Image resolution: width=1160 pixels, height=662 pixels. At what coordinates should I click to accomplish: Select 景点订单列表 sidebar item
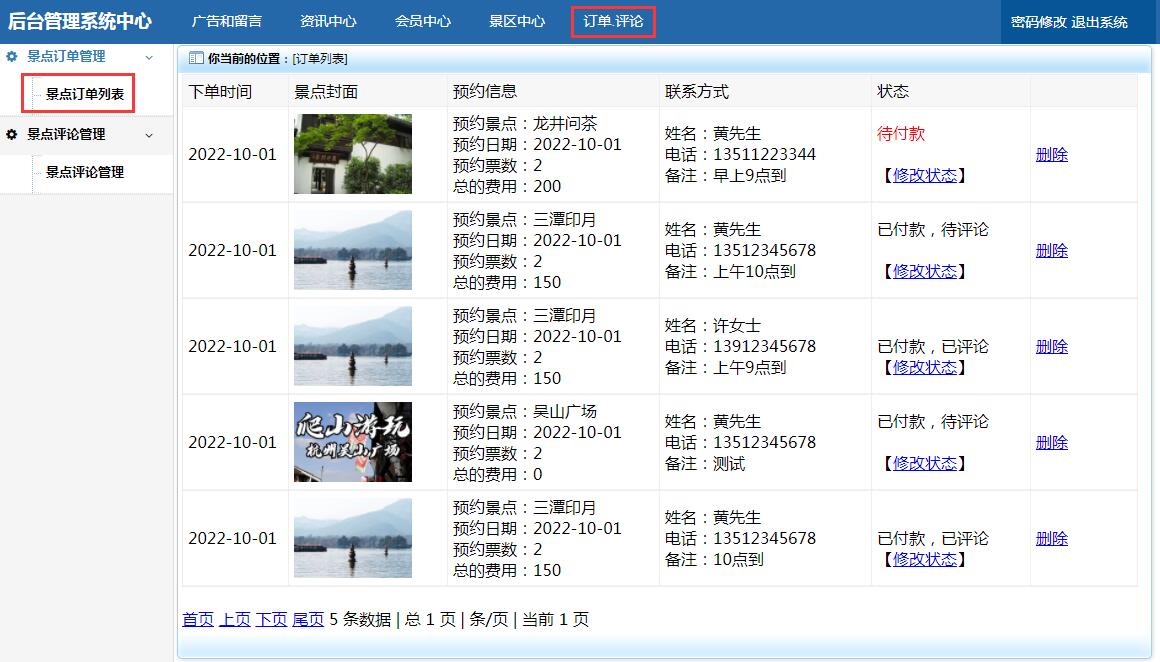84,94
